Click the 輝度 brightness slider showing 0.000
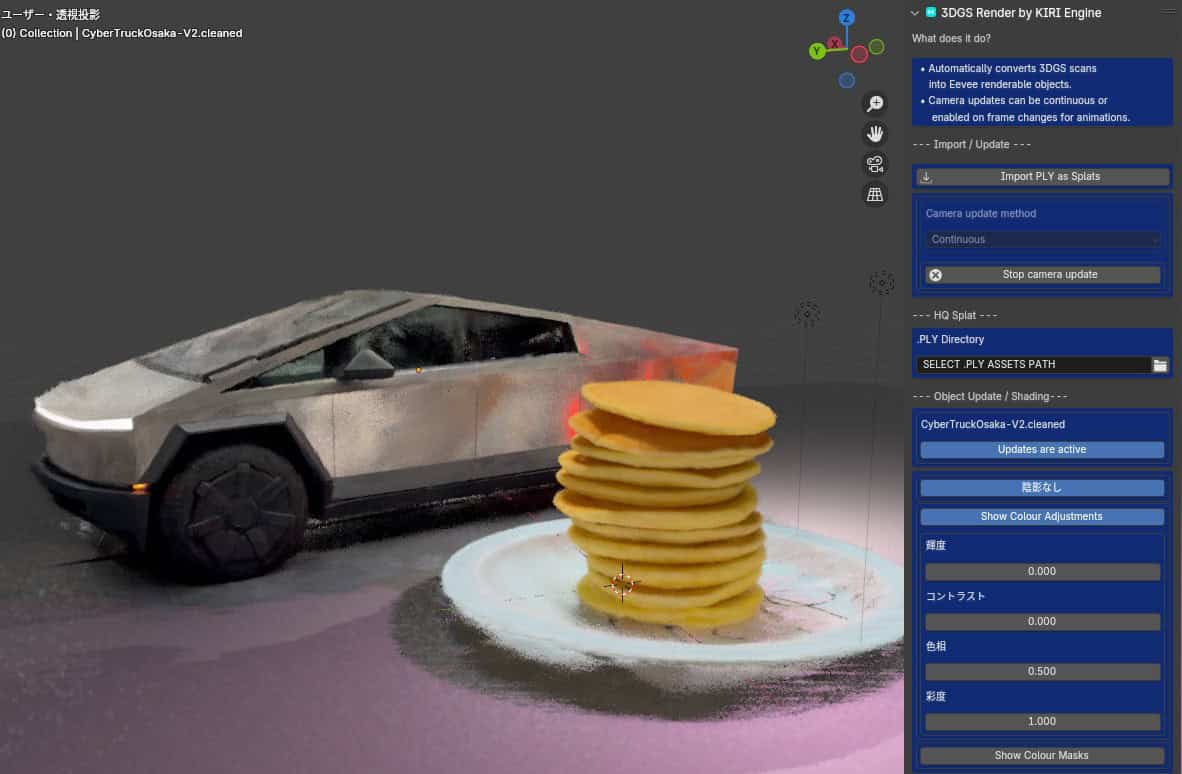This screenshot has width=1182, height=774. click(1043, 572)
